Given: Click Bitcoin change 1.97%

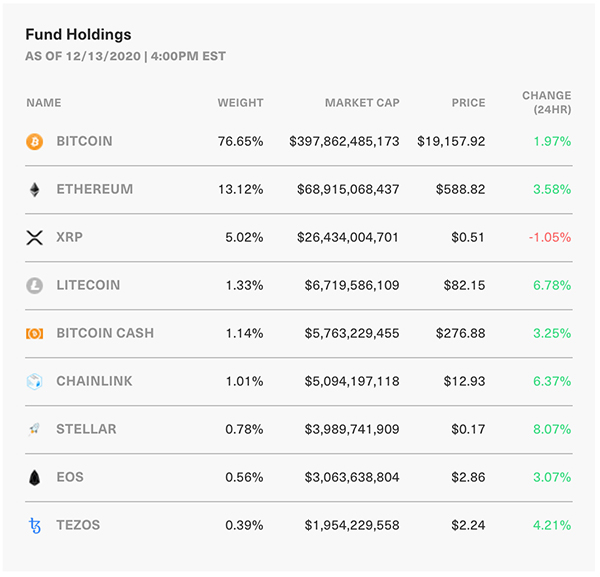Looking at the screenshot, I should [x=552, y=141].
